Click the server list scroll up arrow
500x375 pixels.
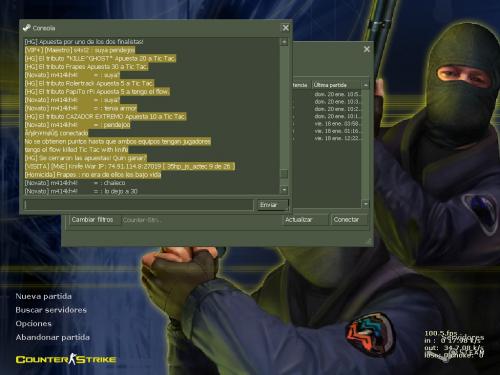tap(366, 85)
